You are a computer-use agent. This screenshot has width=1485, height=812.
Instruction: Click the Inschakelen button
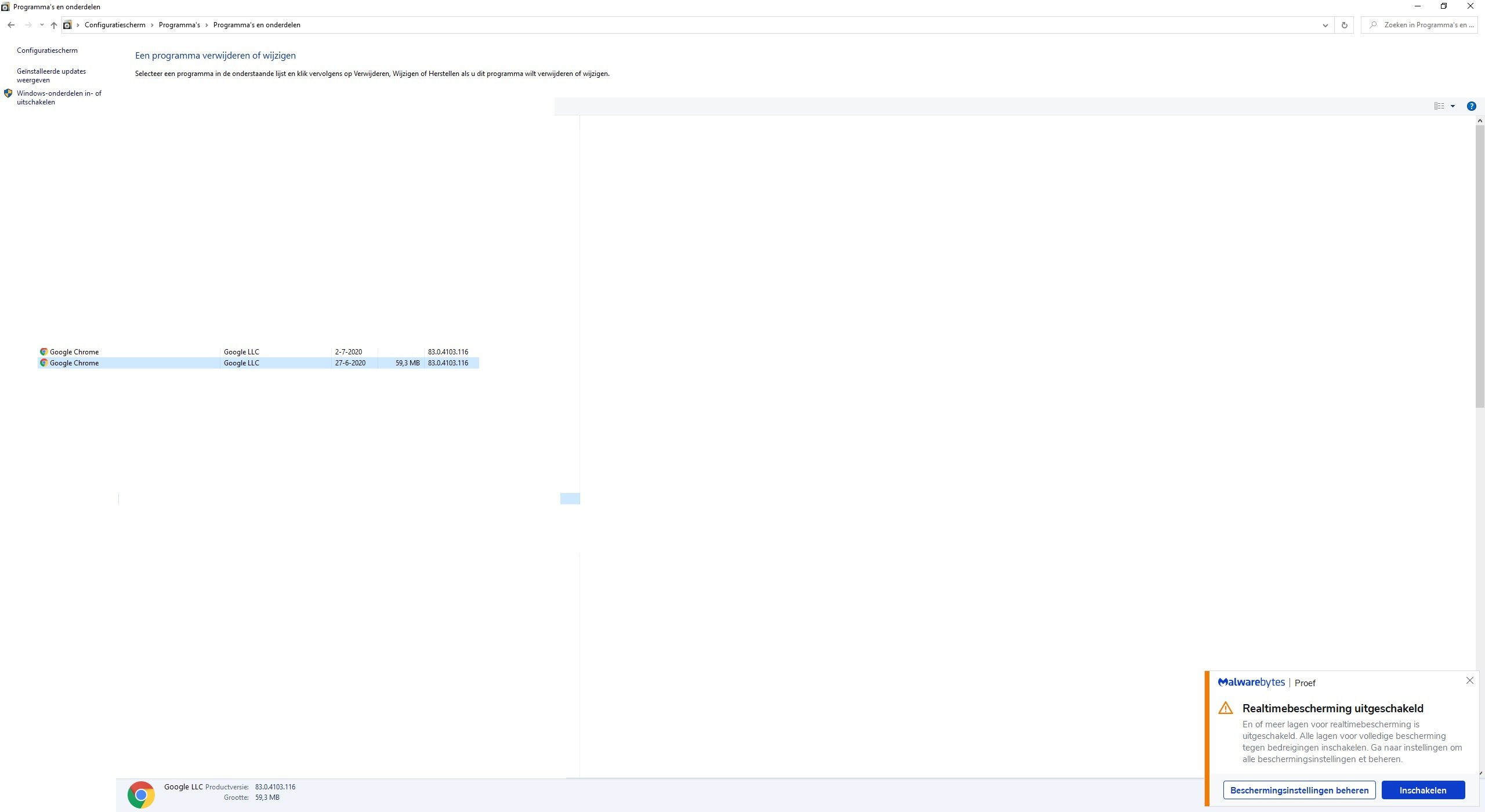click(x=1423, y=790)
